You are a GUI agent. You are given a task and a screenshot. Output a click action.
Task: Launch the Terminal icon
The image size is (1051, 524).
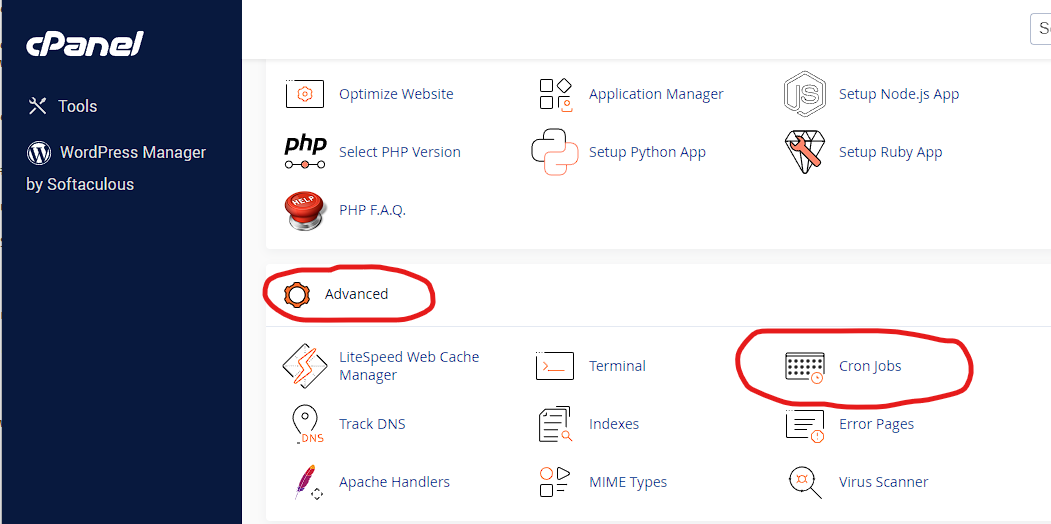pos(554,367)
